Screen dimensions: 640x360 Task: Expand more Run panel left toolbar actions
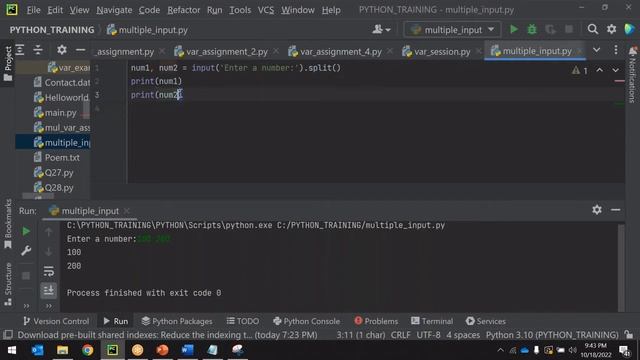pyautogui.click(x=26, y=306)
